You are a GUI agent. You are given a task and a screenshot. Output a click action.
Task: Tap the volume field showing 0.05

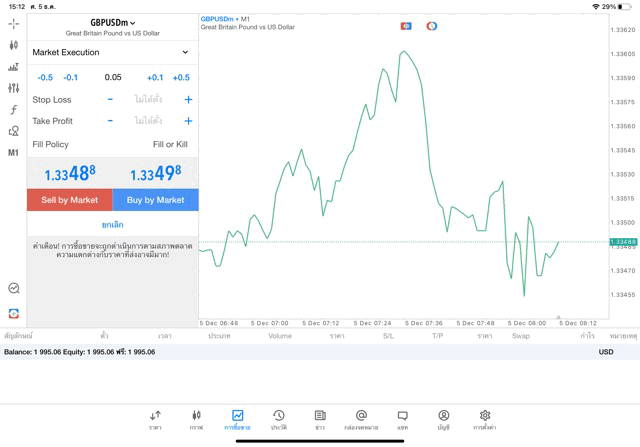pos(112,77)
